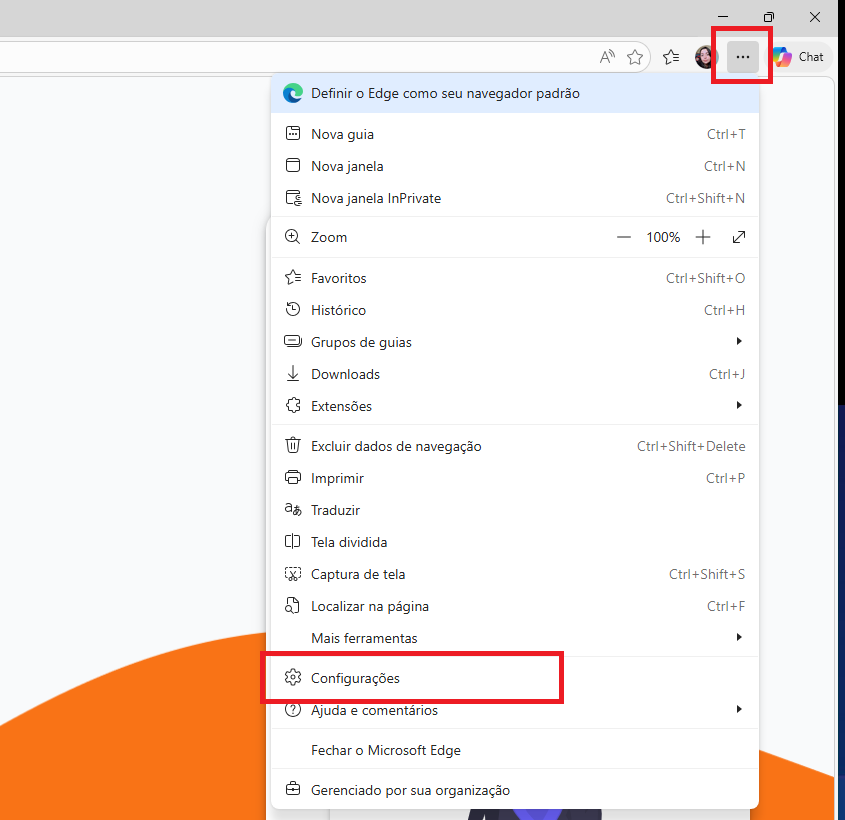Expand the Extensões submenu arrow
The image size is (845, 820).
[x=739, y=405]
